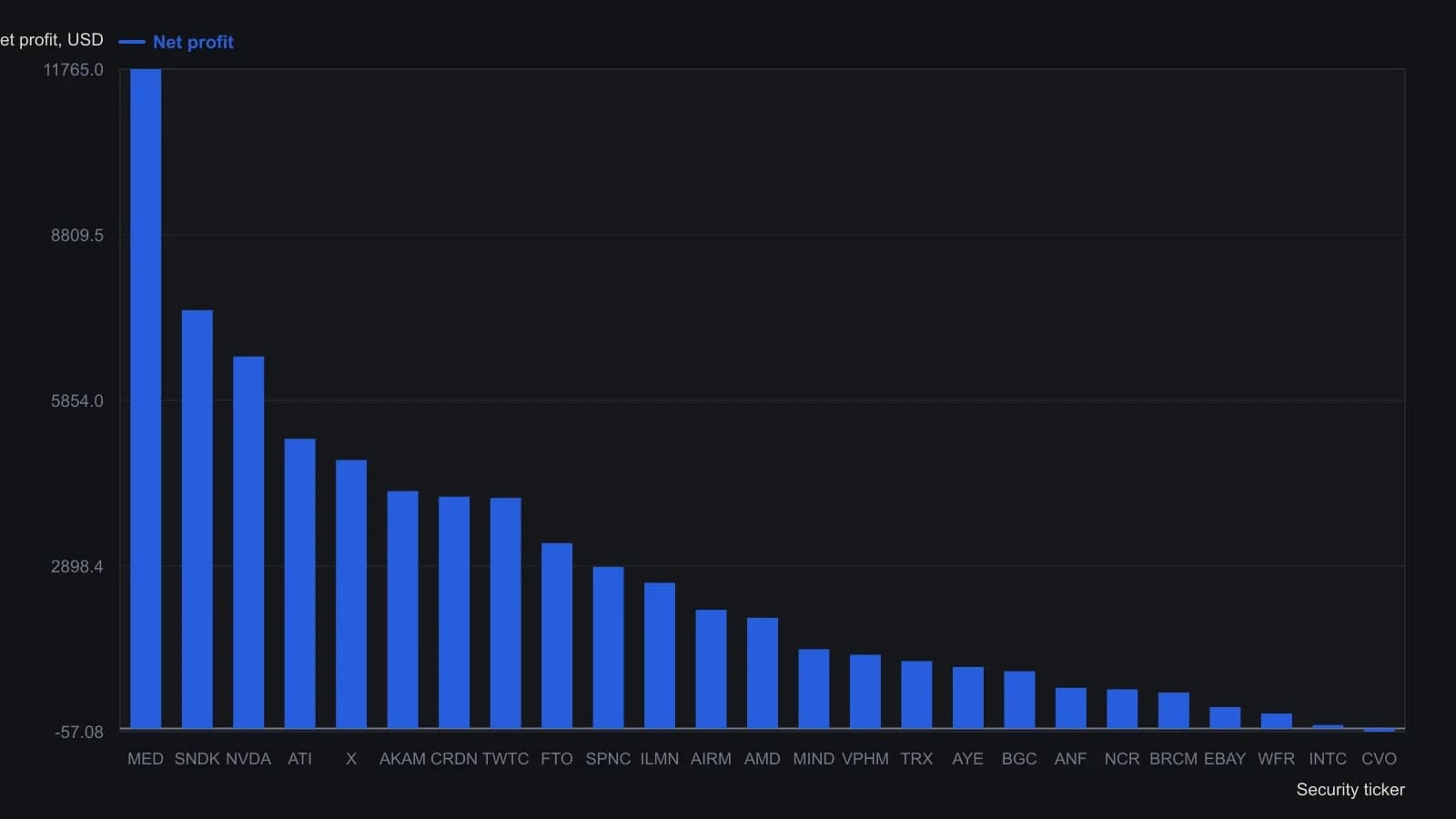Click the 8809.5 y-axis value
Viewport: 1456px width, 819px height.
click(77, 236)
